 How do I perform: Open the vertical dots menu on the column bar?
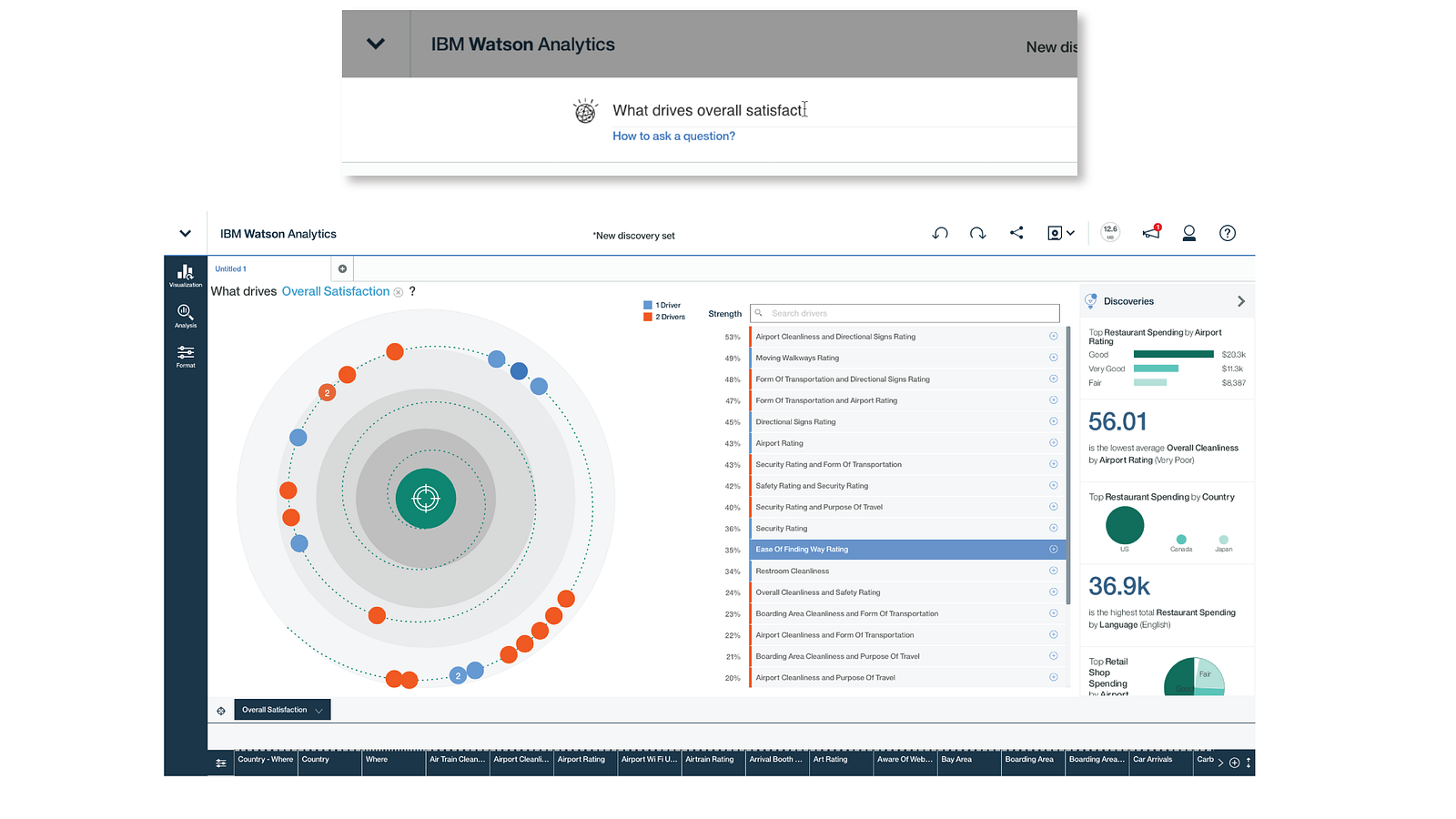click(1249, 763)
